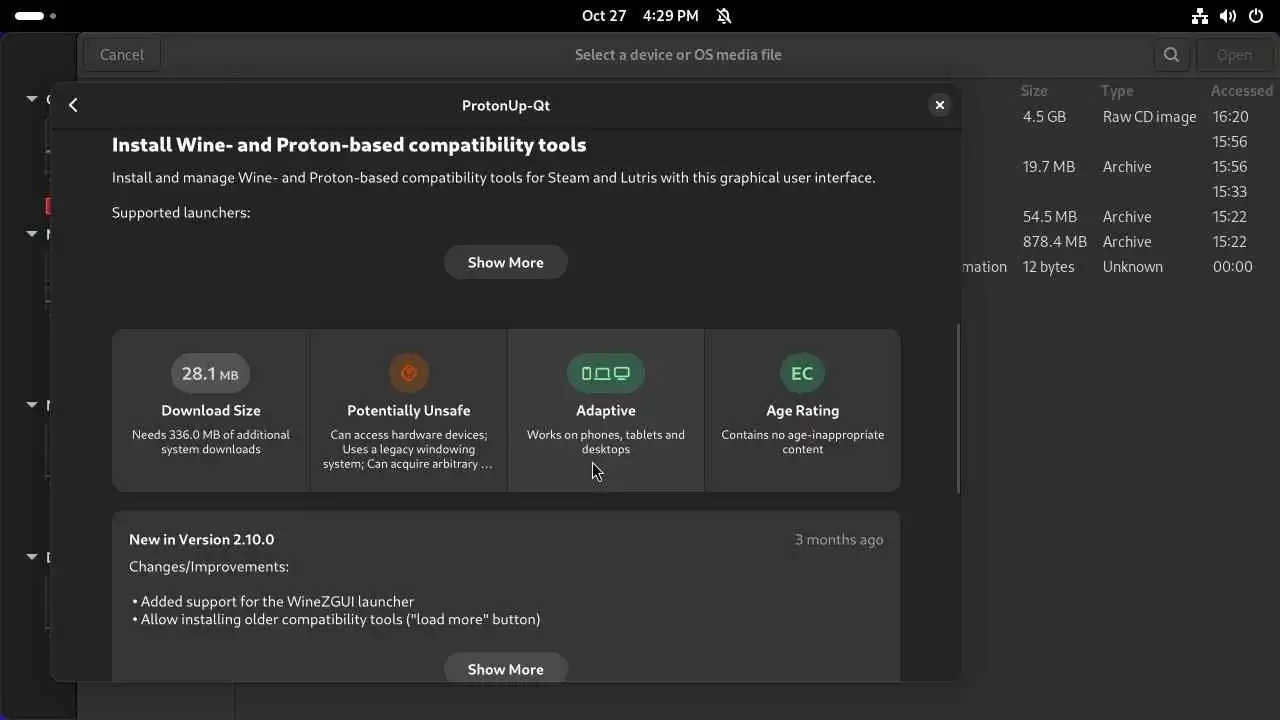Open the Download Size info card text
This screenshot has height=720, width=1280.
point(211,410)
